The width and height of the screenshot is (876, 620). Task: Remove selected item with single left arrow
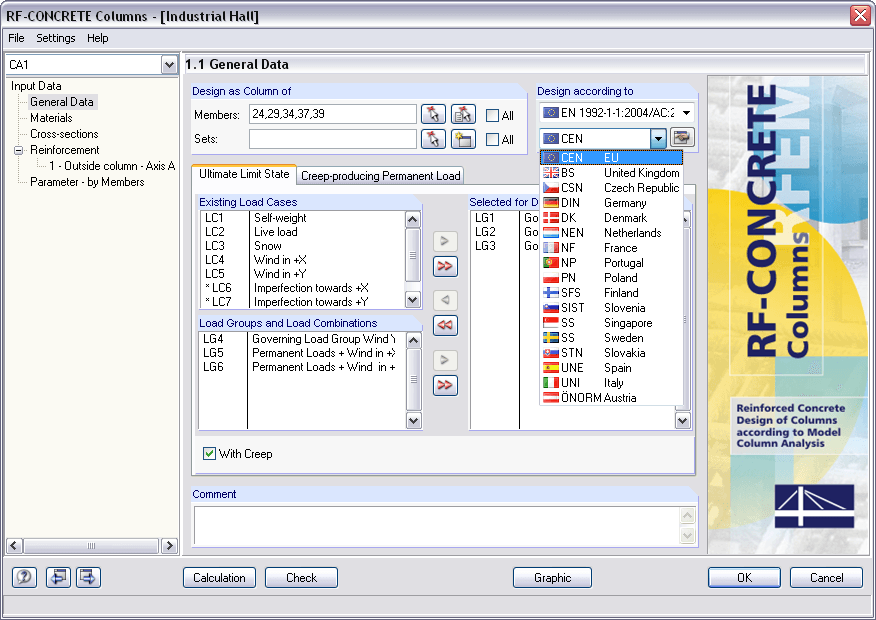pyautogui.click(x=445, y=301)
